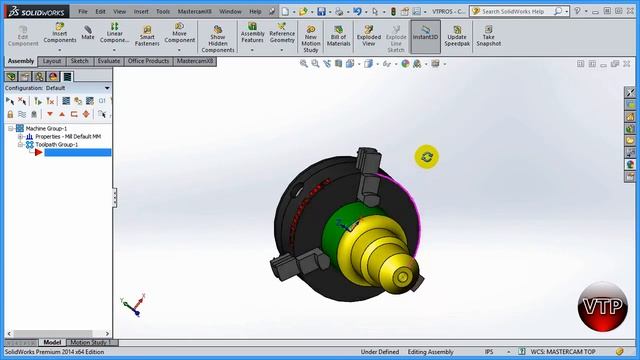Open the Insert menu
This screenshot has height=360, width=640.
pyautogui.click(x=141, y=11)
